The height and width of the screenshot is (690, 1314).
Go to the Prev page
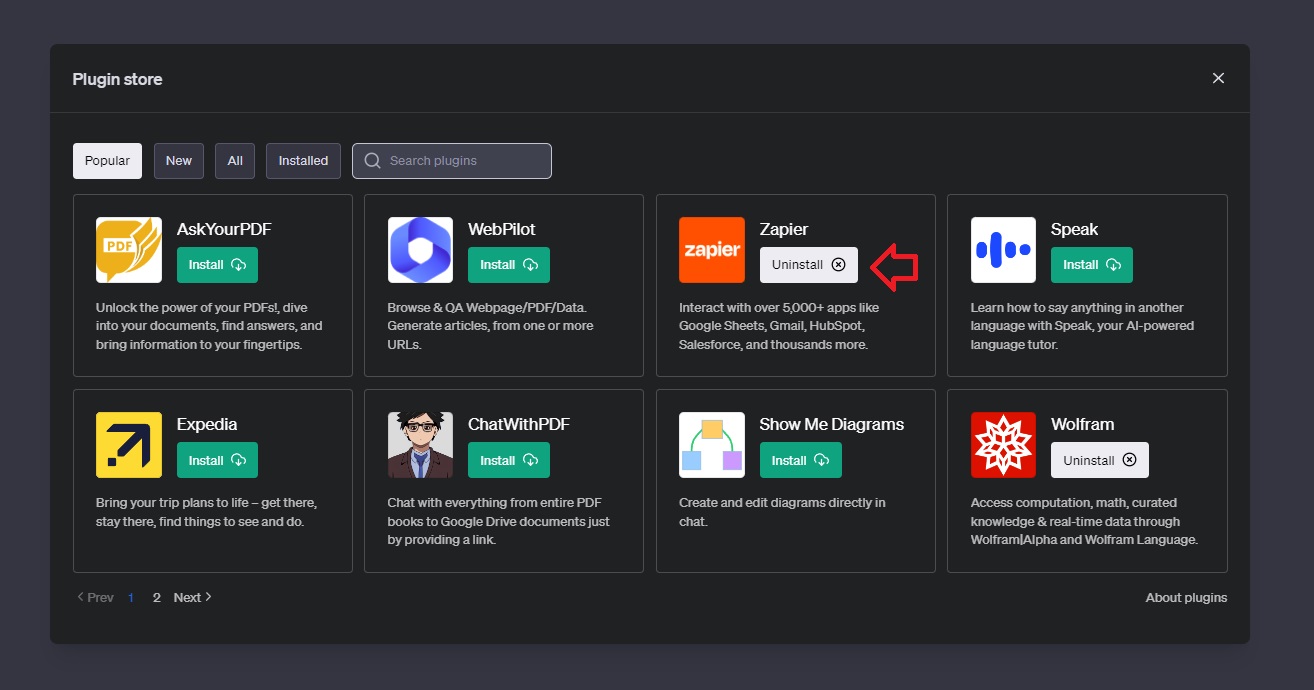[95, 597]
